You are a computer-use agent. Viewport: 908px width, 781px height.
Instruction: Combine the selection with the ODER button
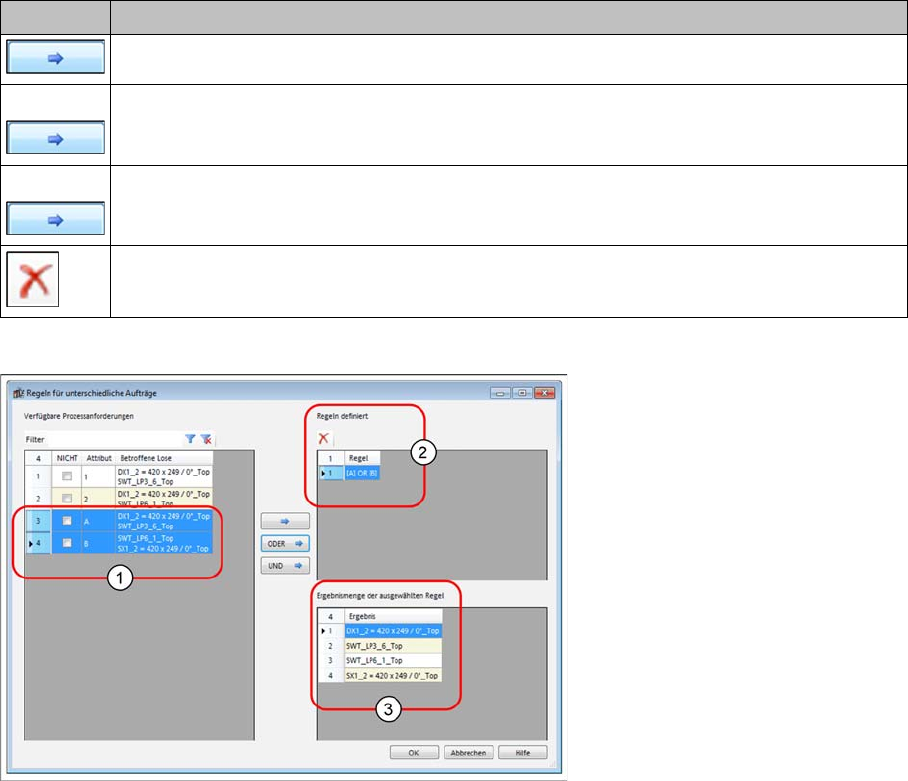click(x=285, y=544)
